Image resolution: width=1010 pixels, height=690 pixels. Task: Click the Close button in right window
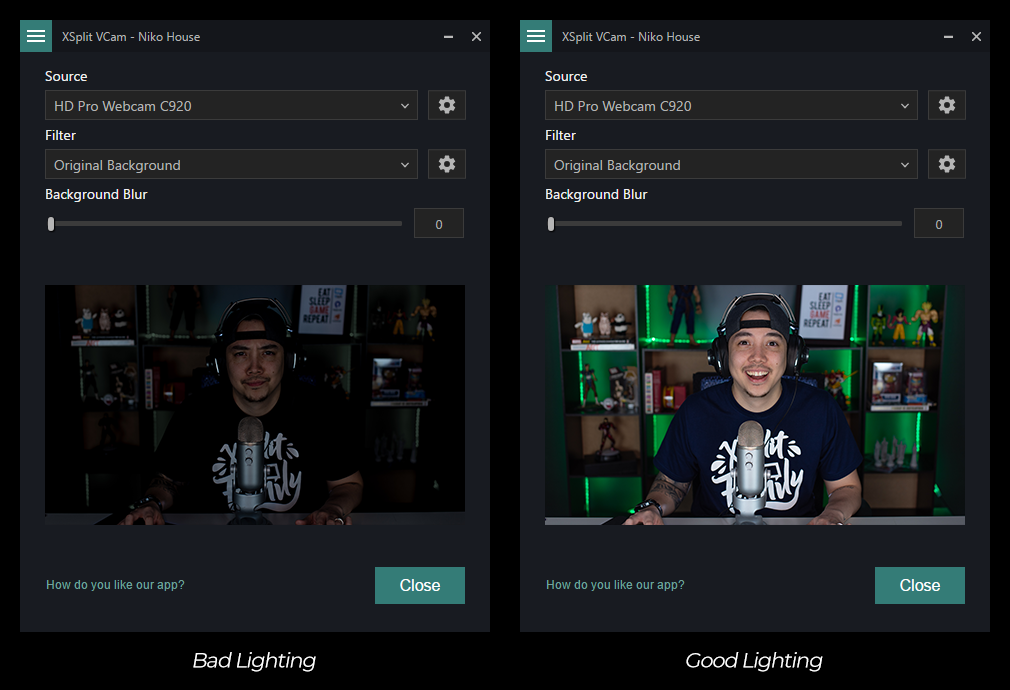coord(919,585)
